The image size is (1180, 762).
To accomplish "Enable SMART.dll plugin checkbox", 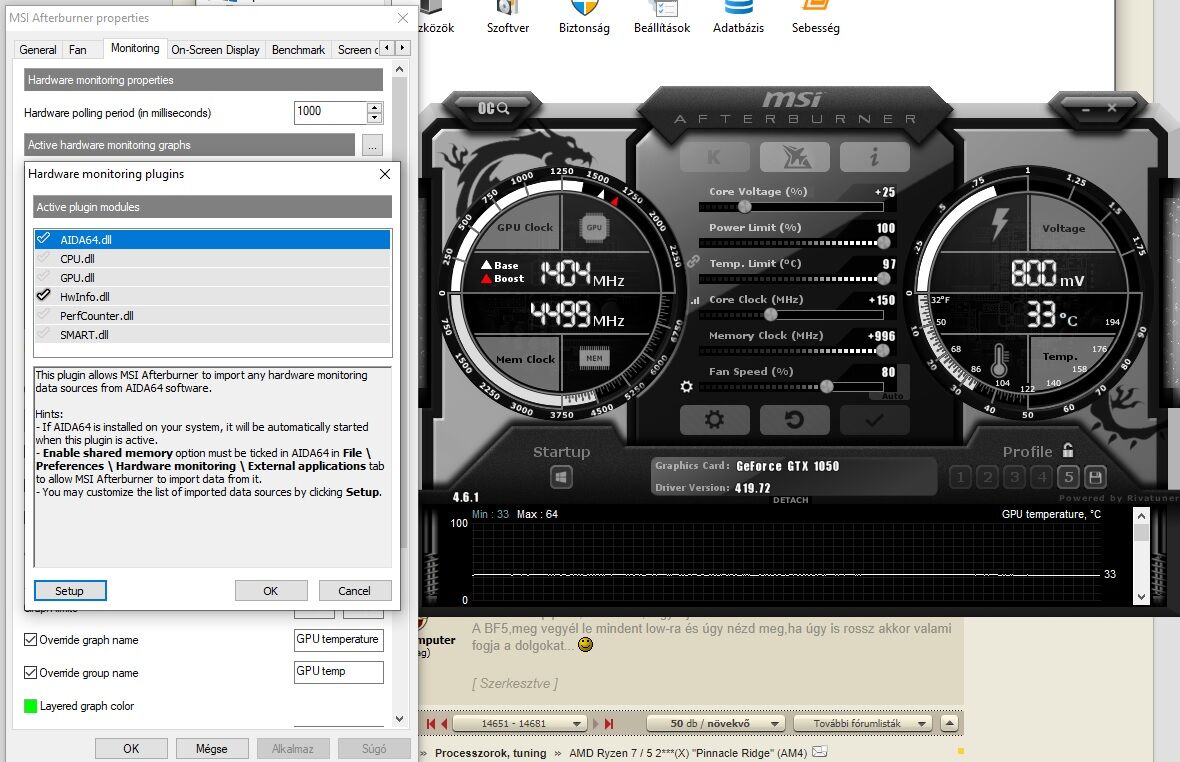I will (x=44, y=334).
